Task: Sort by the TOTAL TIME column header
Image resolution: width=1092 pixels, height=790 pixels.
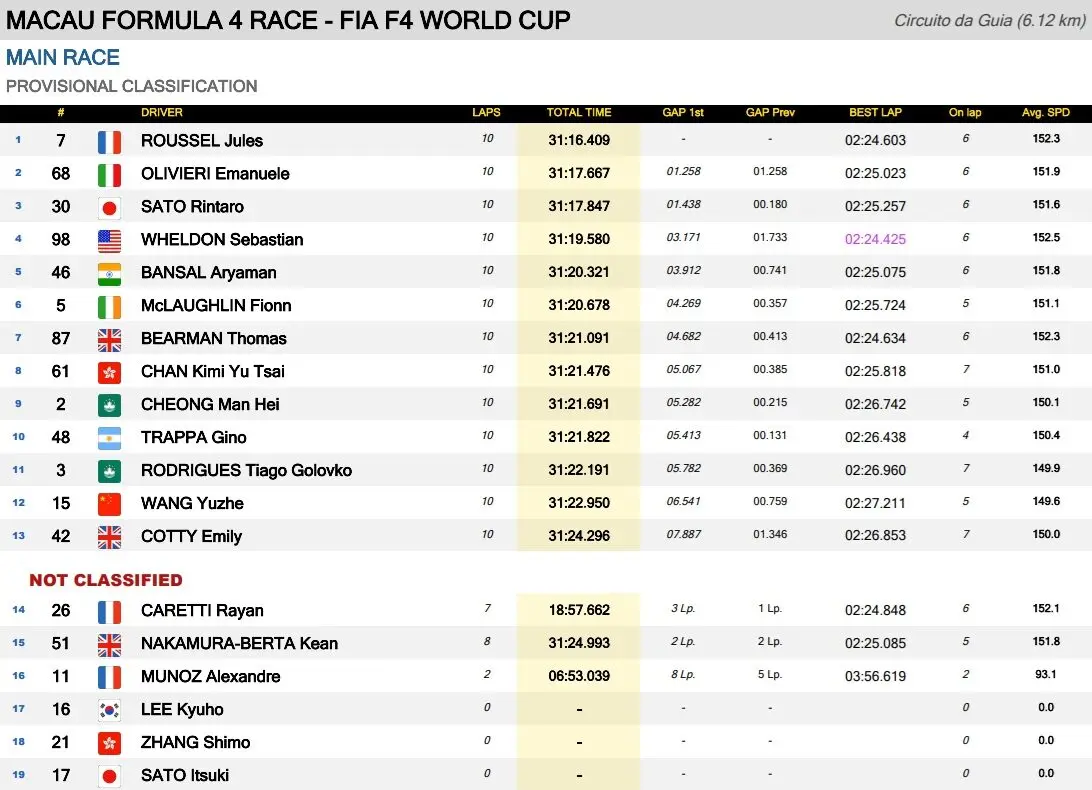Action: [578, 113]
